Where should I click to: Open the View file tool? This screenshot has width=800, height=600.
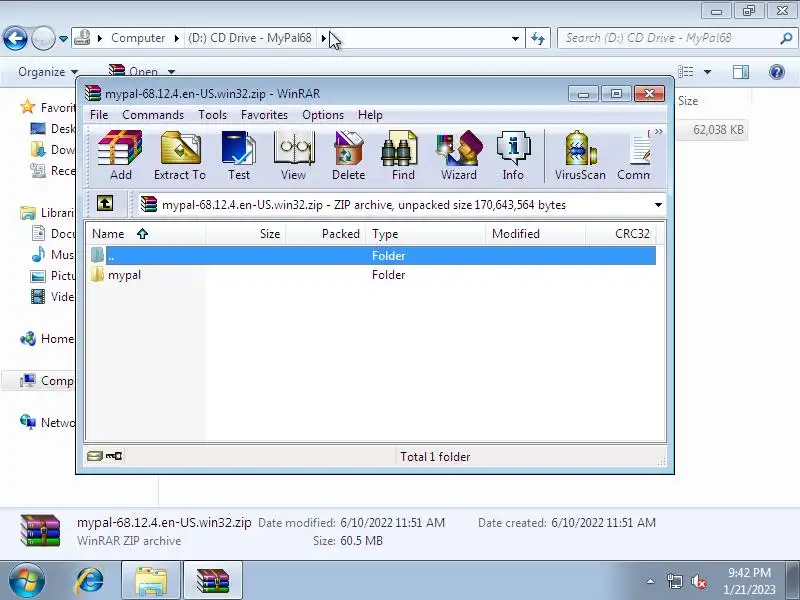tap(293, 156)
